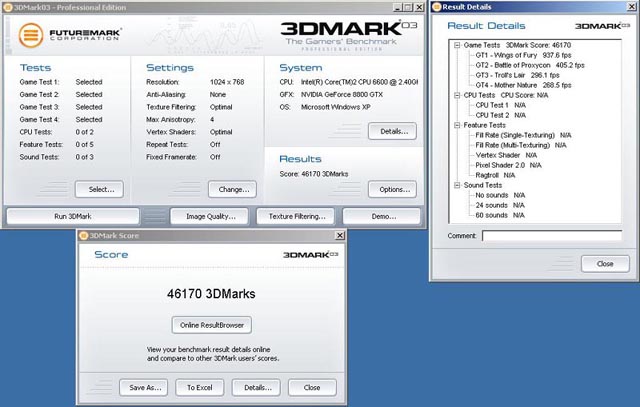Select GT1 - Wings of Fury row
Screen dimensions: 640x407
pos(523,55)
